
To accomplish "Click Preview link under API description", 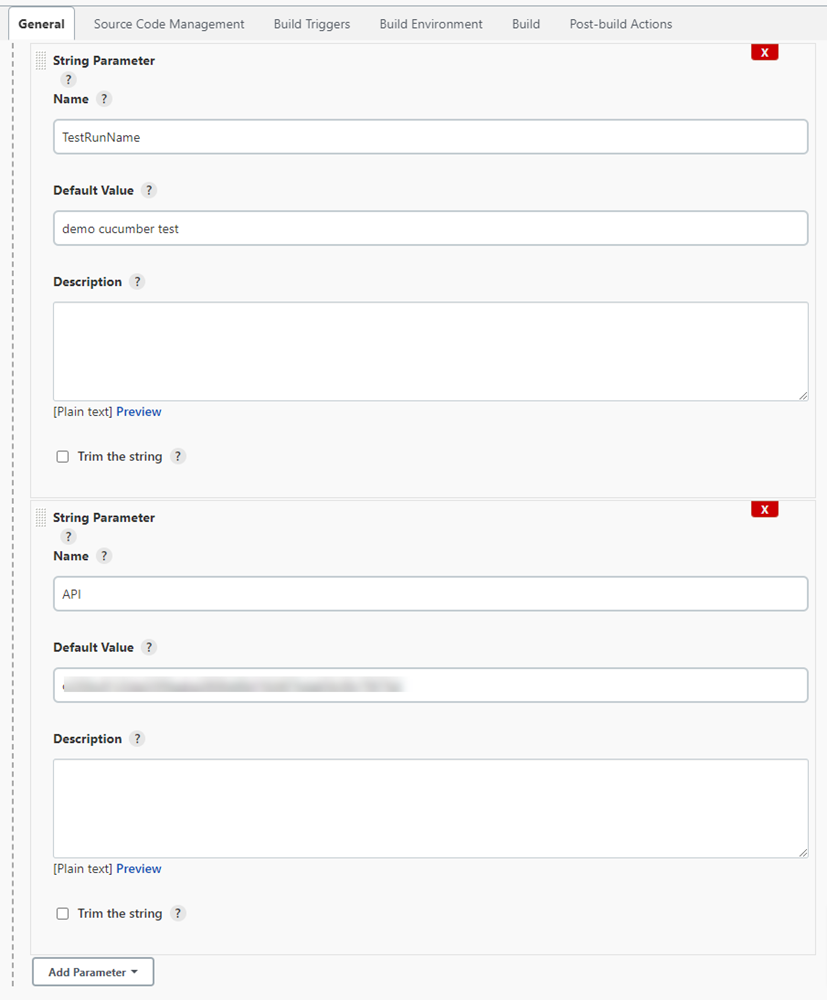I will pyautogui.click(x=138, y=869).
